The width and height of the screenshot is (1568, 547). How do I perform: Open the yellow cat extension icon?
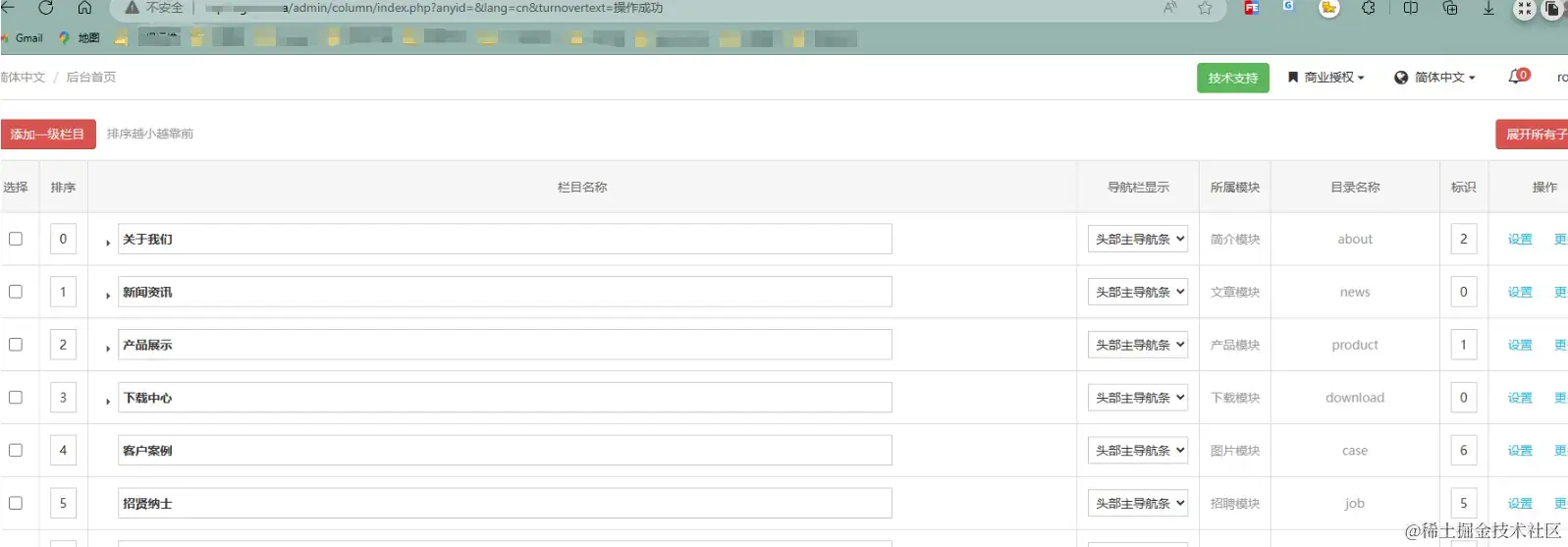point(1328,8)
